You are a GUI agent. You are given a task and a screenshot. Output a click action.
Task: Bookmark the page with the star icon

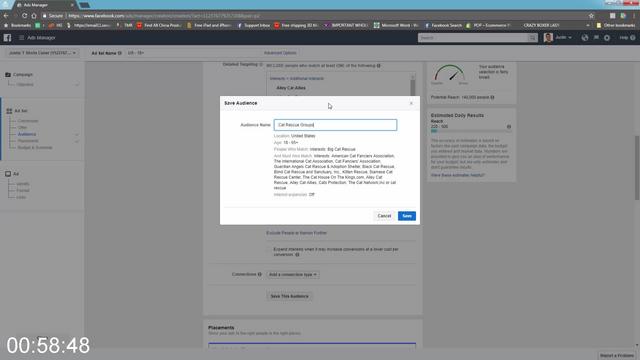(x=591, y=16)
